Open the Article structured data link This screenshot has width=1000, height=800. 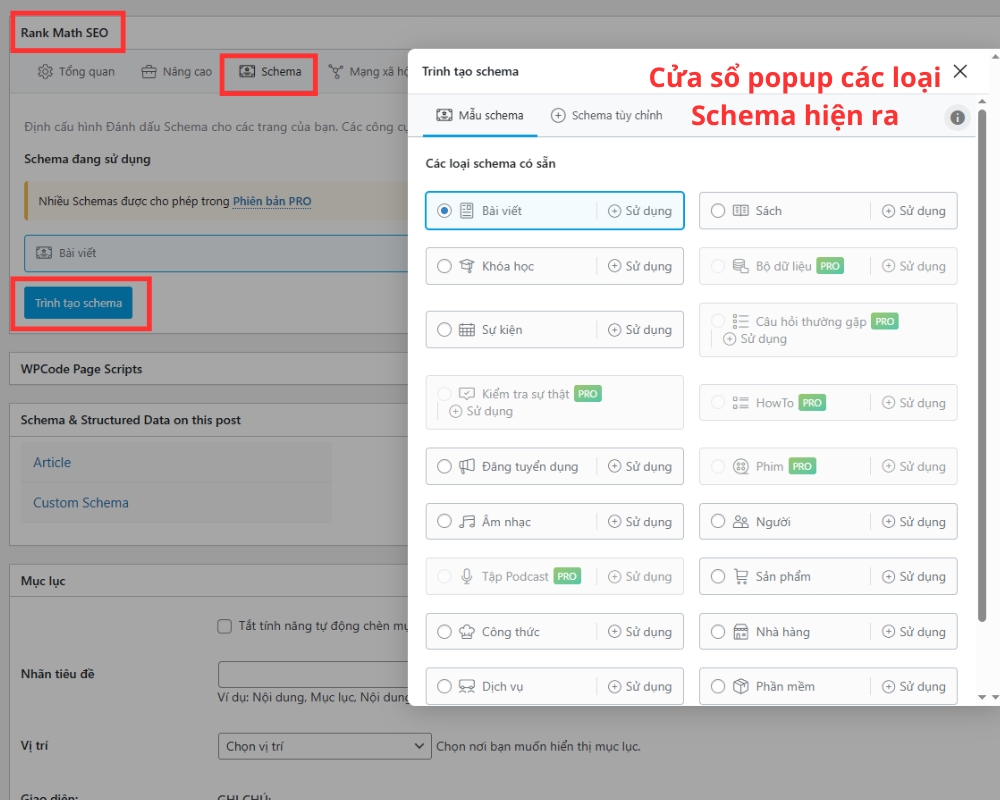pyautogui.click(x=52, y=463)
